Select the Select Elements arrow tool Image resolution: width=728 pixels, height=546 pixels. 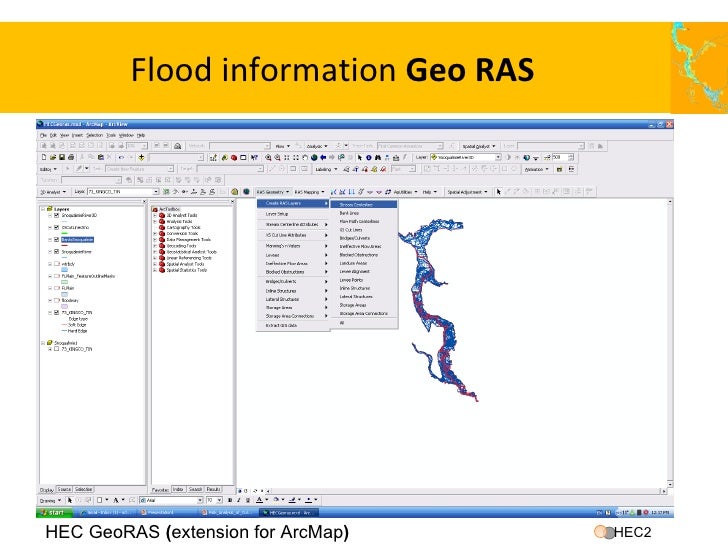pos(359,157)
